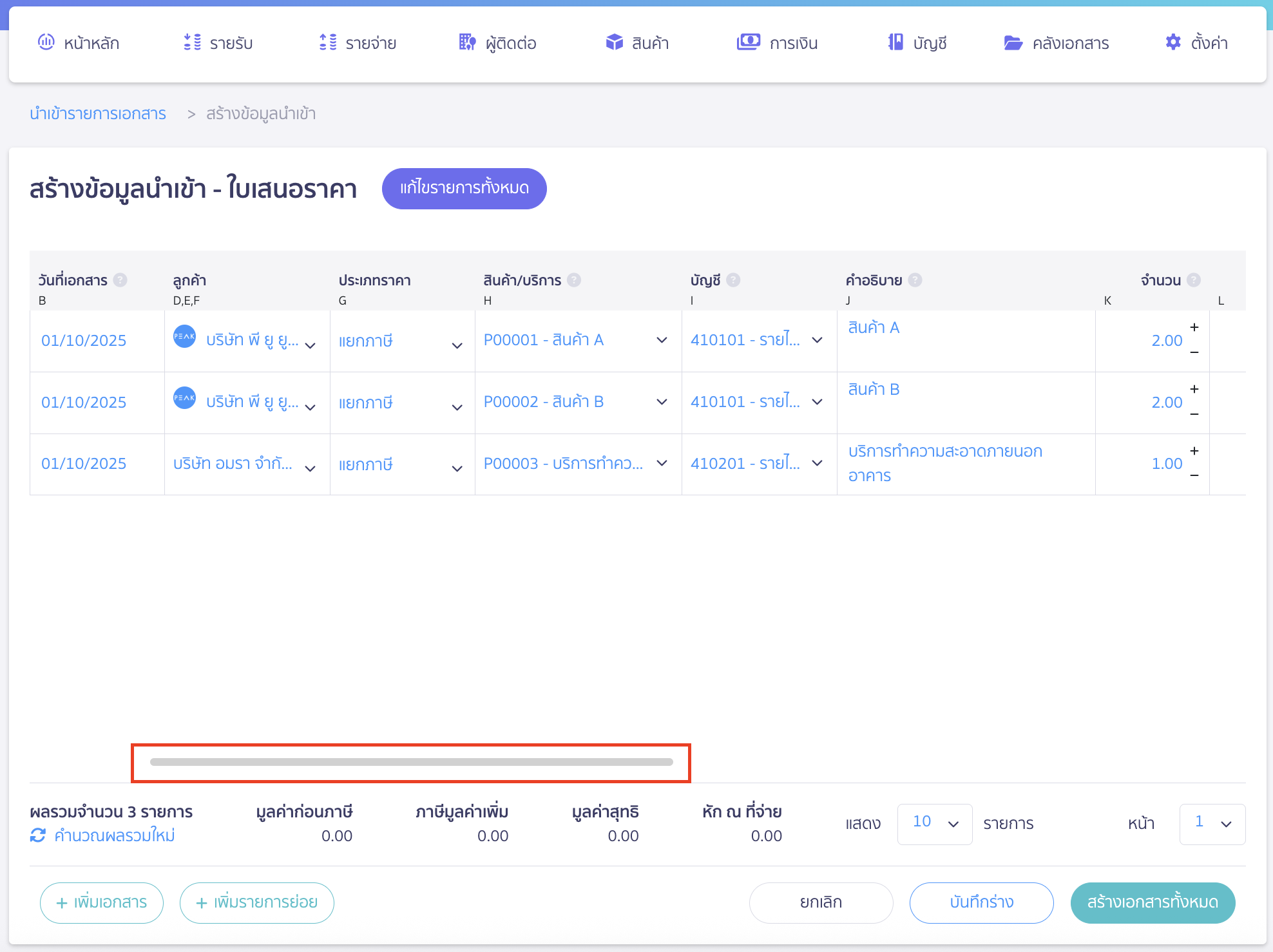Screen dimensions: 1273x952
Task: Increase quantity for cleaning service row
Action: point(1194,451)
